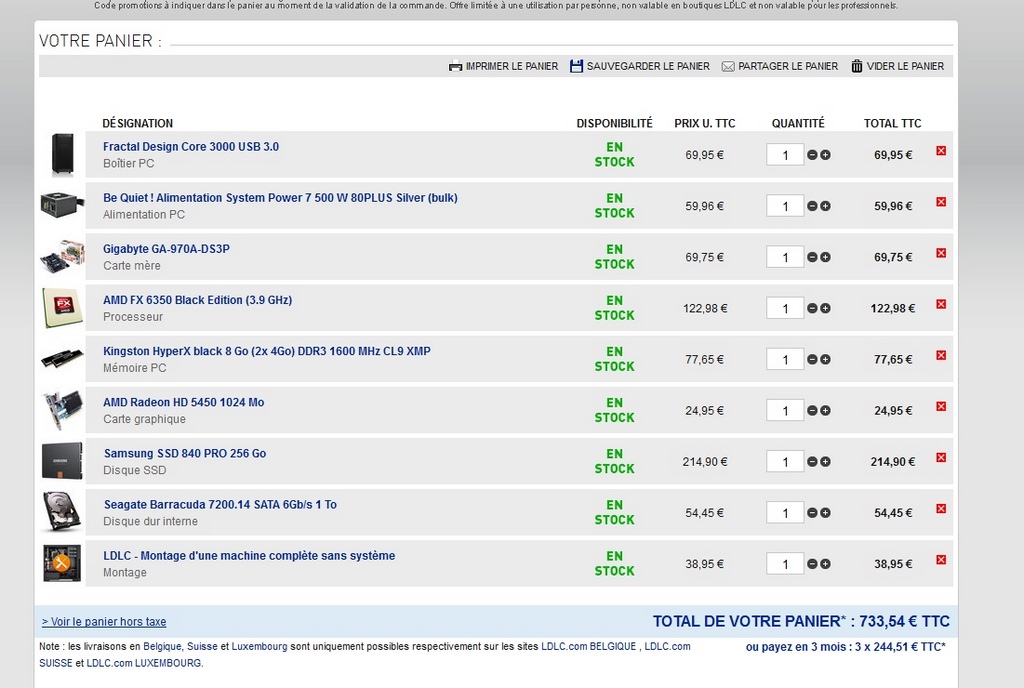Increase Kingston HyperX memory quantity
The width and height of the screenshot is (1024, 688).
tap(825, 359)
